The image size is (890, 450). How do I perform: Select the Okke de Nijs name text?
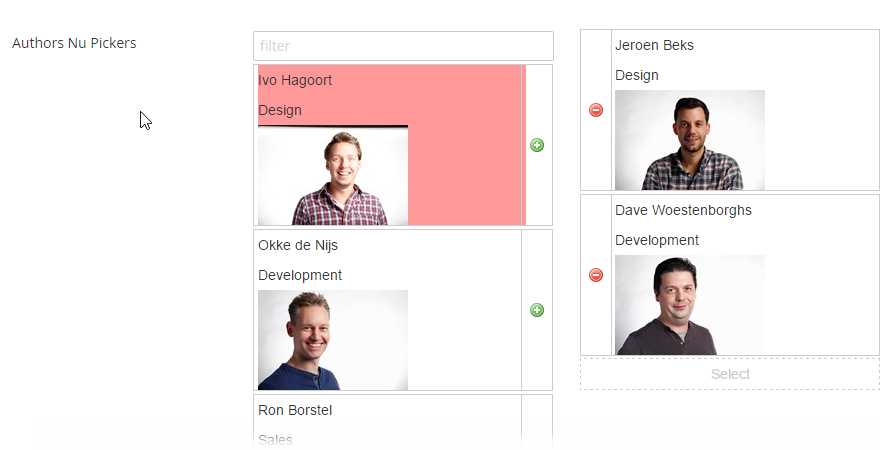click(298, 245)
